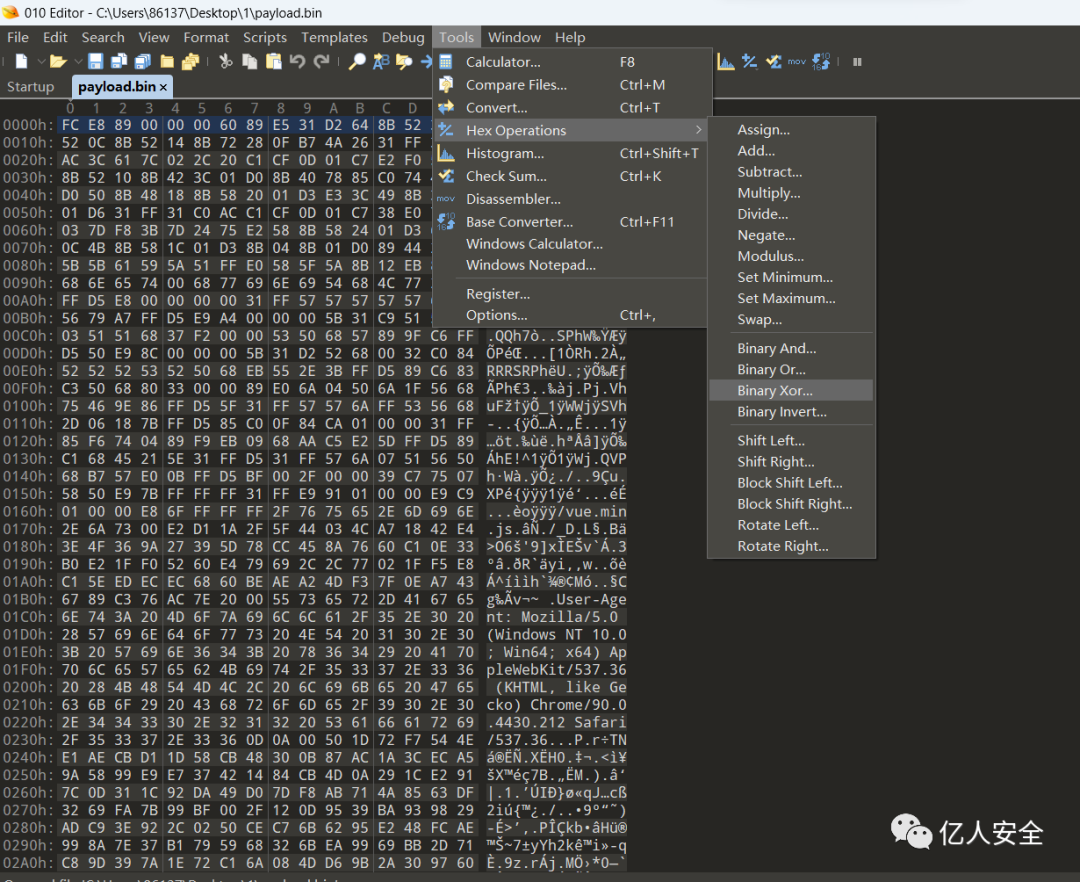Select Binary Xor... in the submenu
The image size is (1080, 882).
[791, 391]
